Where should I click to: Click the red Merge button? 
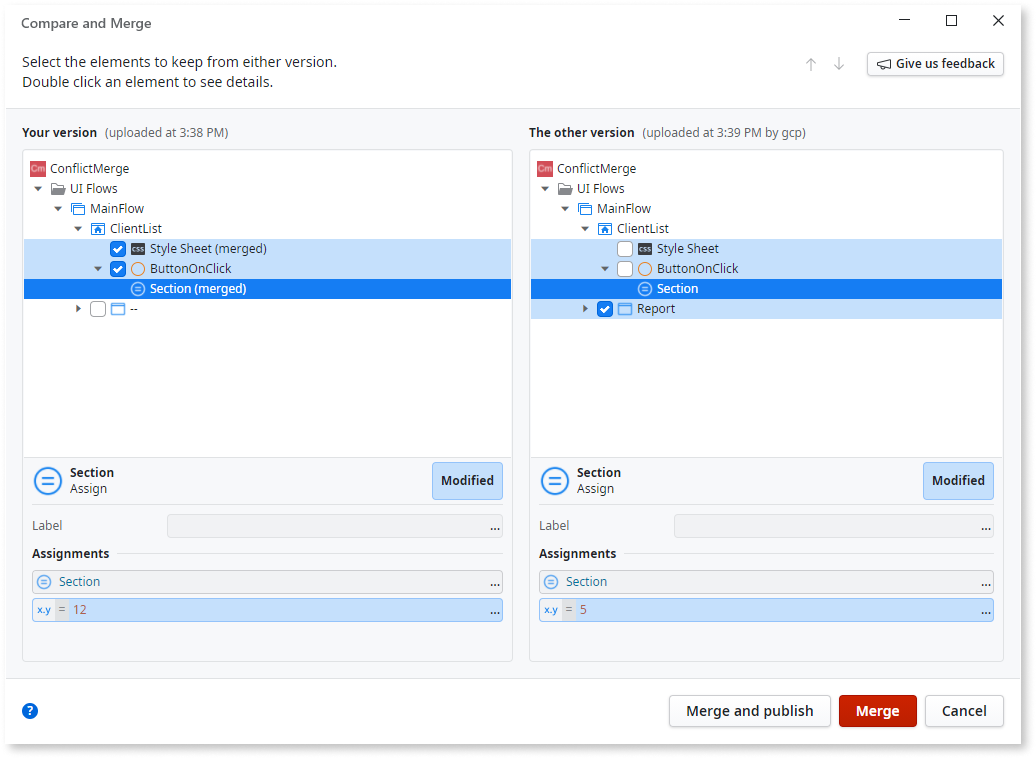click(x=877, y=711)
